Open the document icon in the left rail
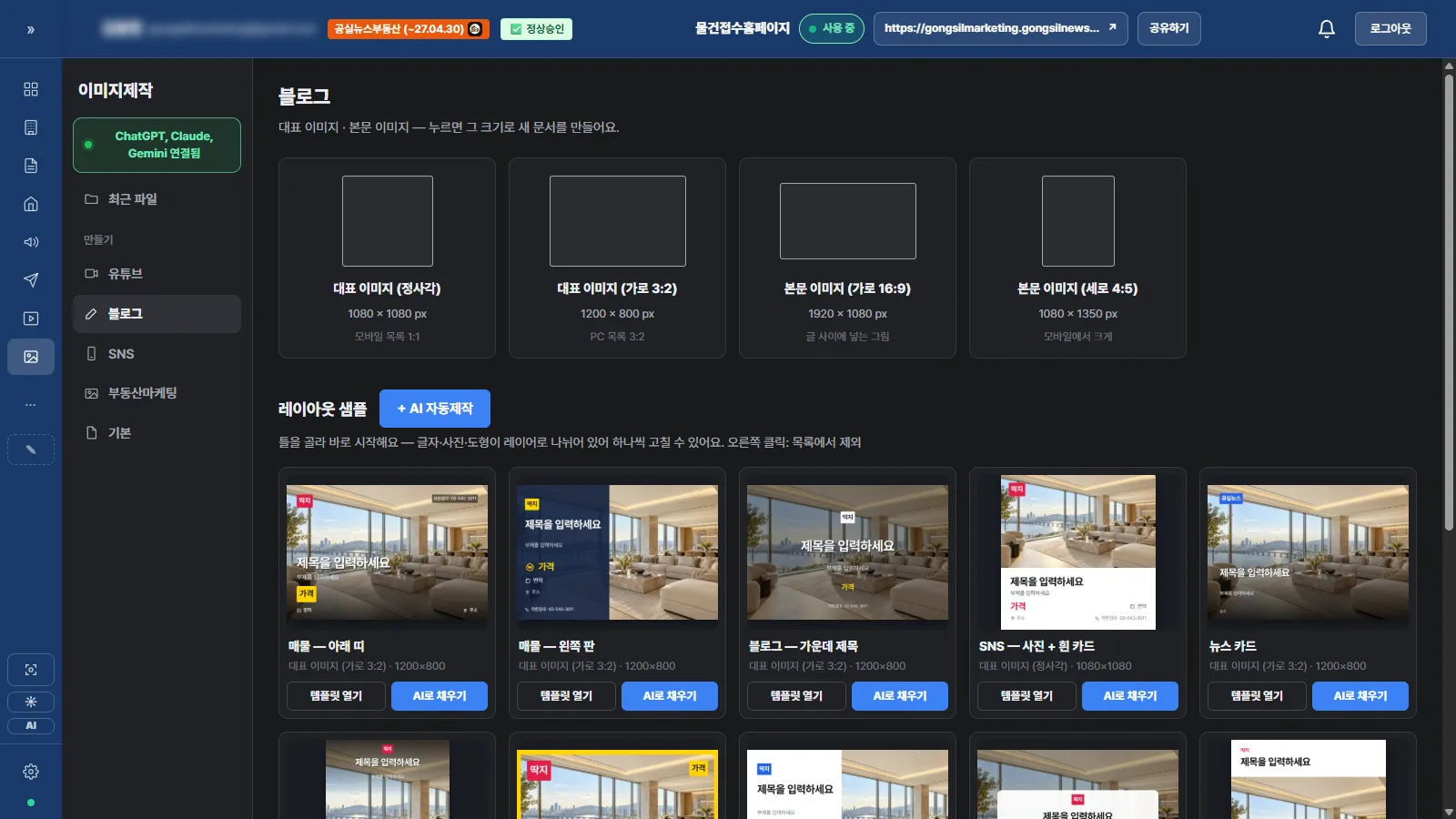Image resolution: width=1456 pixels, height=819 pixels. tap(31, 166)
